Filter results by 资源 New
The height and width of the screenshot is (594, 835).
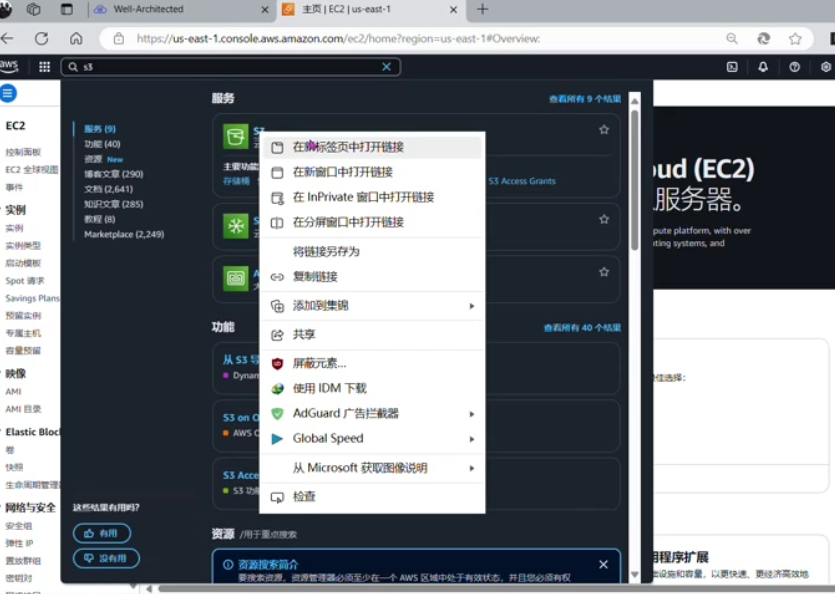[103, 159]
